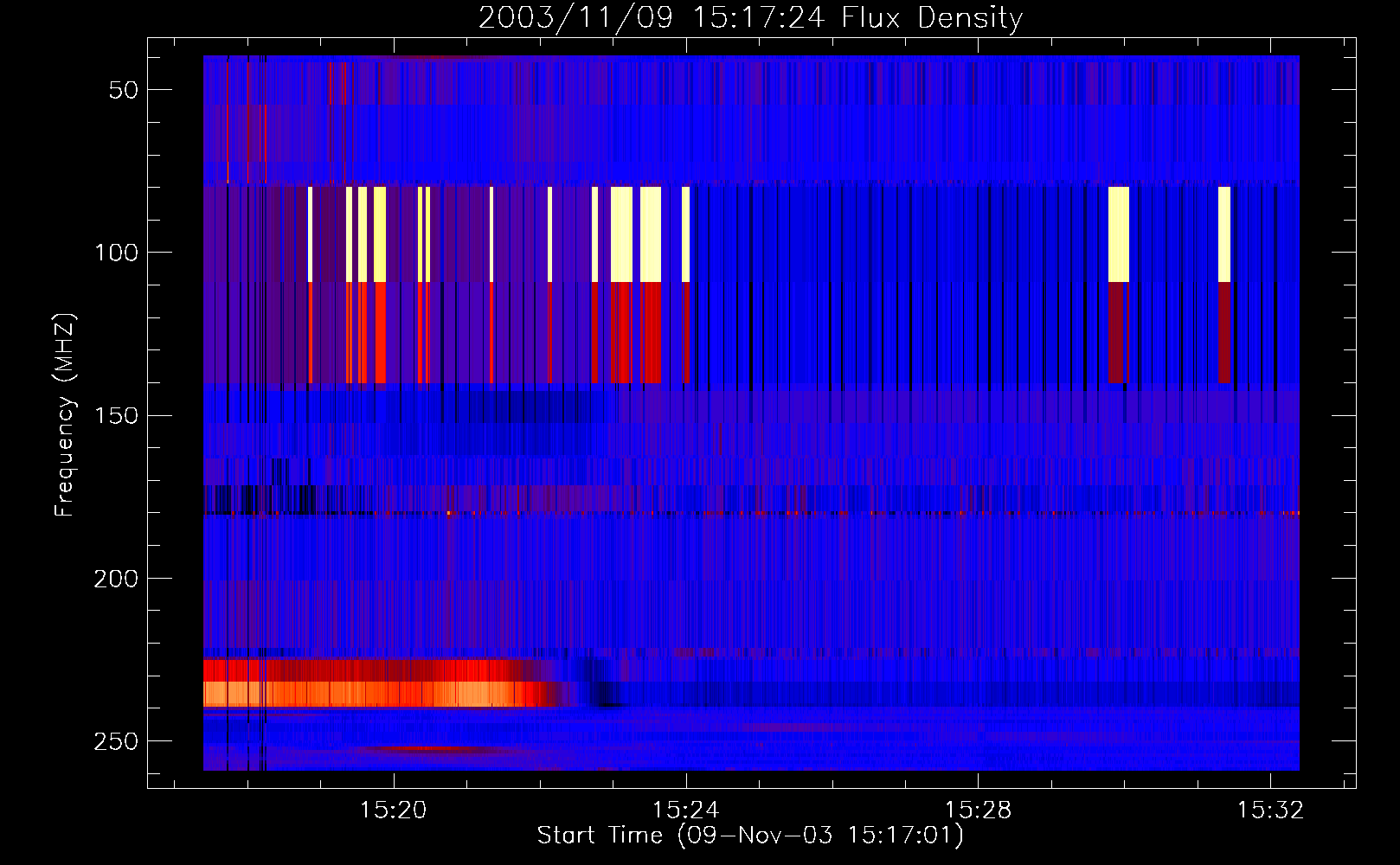The height and width of the screenshot is (865, 1400).
Task: Click the 150 frequency tick label
Action: tap(116, 416)
